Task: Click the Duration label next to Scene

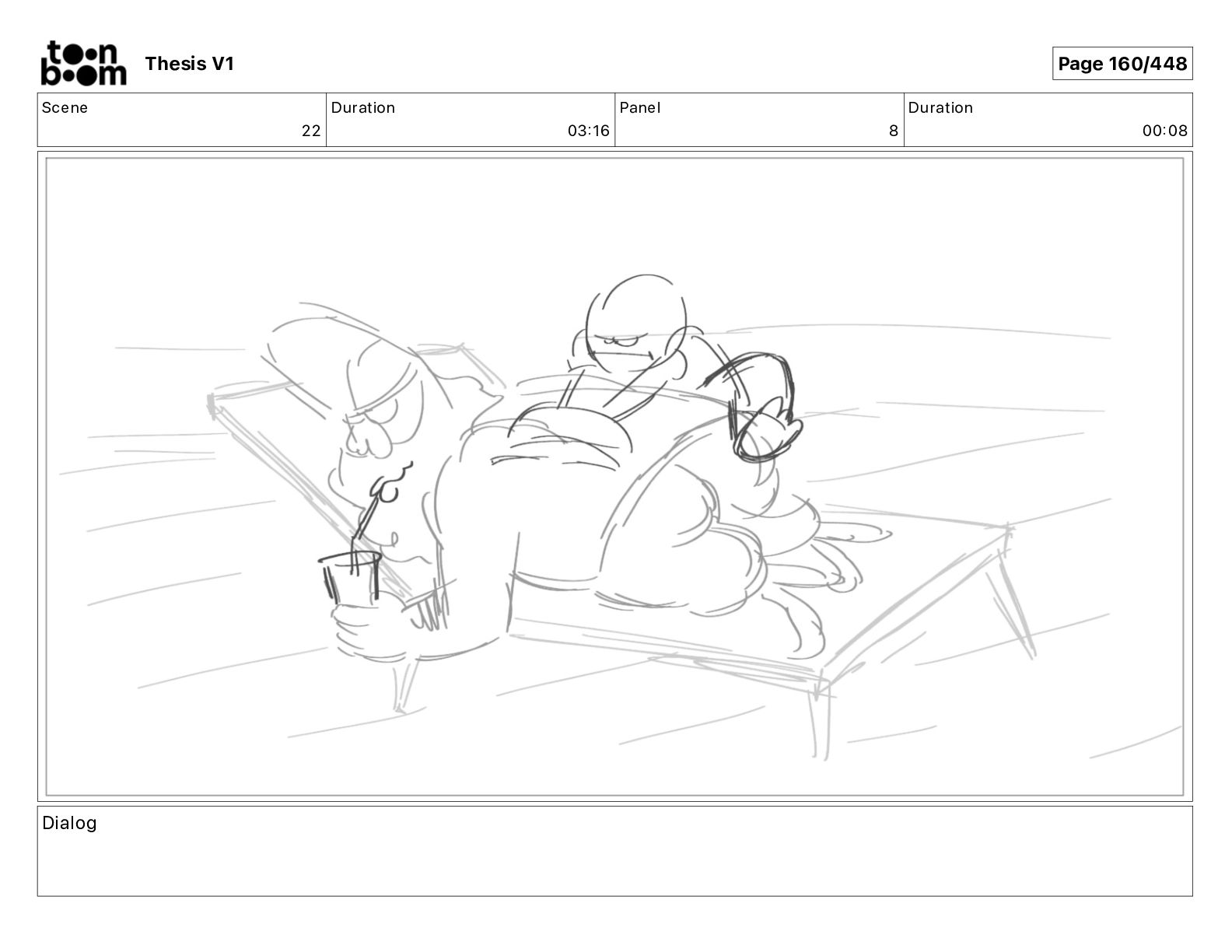Action: 363,108
